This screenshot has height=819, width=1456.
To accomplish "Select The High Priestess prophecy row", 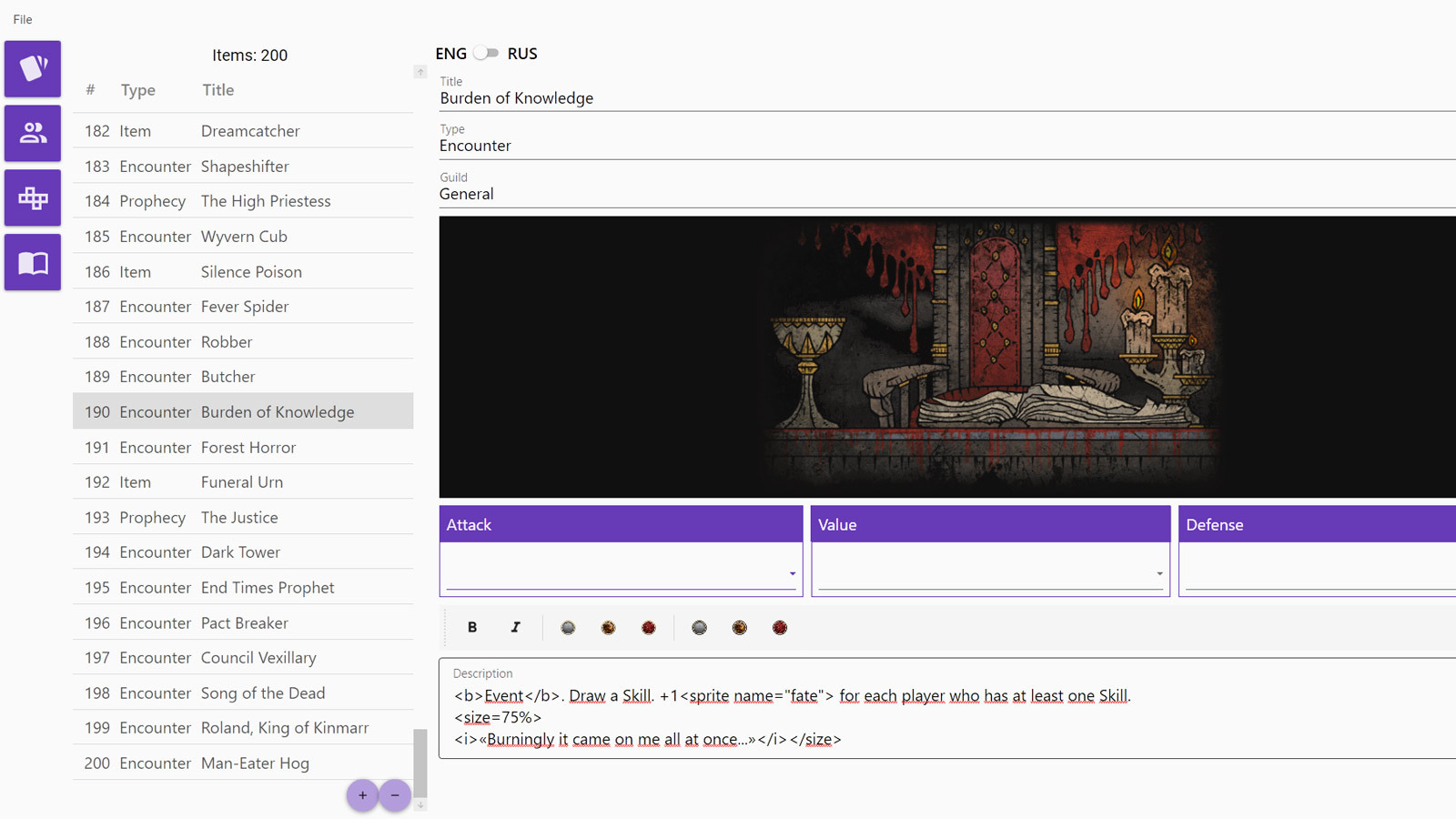I will click(x=243, y=201).
